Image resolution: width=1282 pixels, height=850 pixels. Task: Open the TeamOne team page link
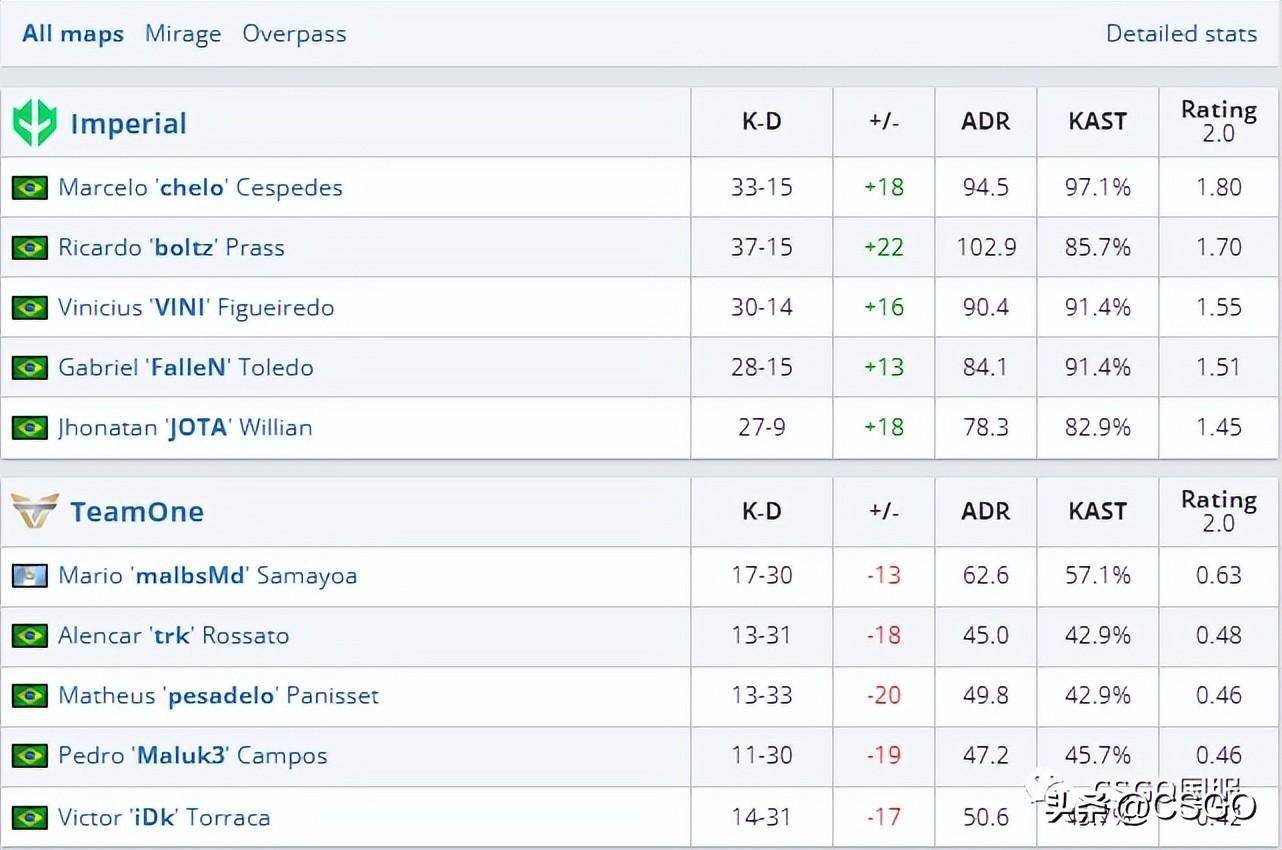[x=137, y=512]
